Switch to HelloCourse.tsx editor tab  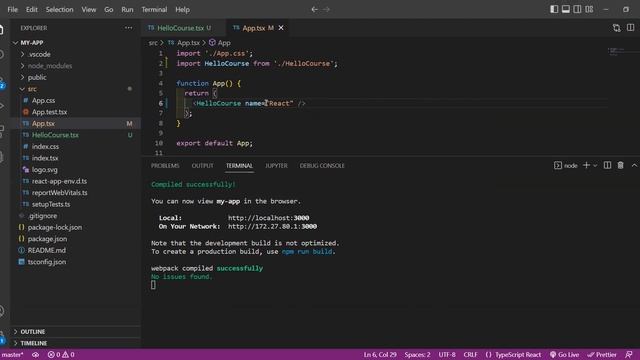pyautogui.click(x=180, y=28)
